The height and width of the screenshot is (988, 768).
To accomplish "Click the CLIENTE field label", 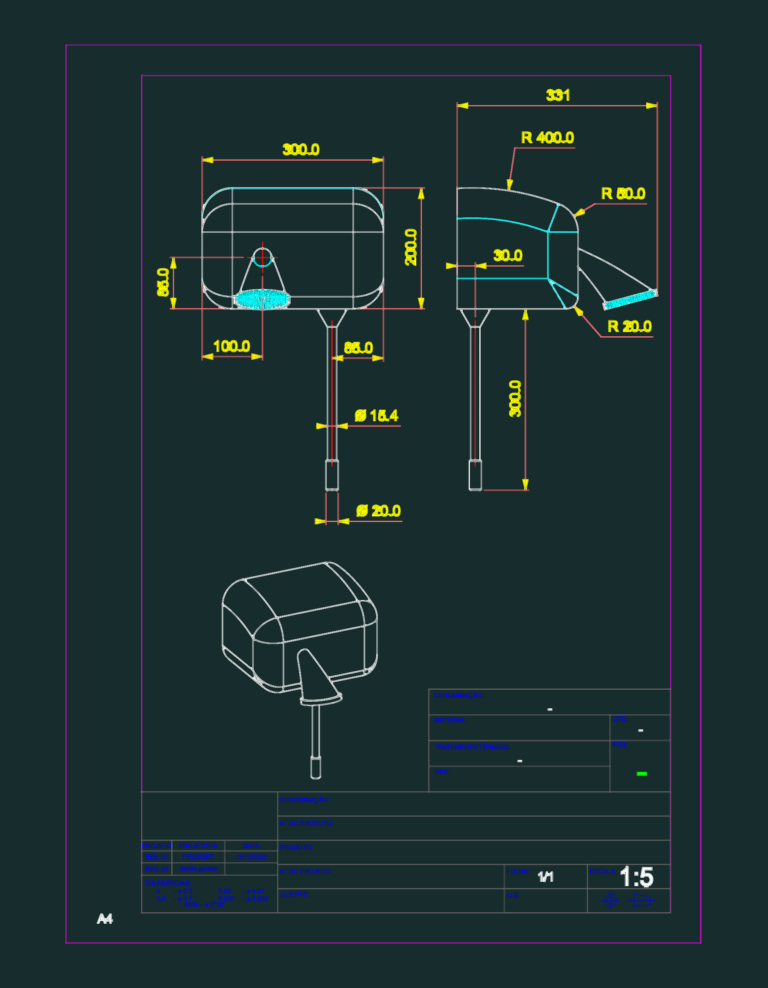I will [294, 894].
